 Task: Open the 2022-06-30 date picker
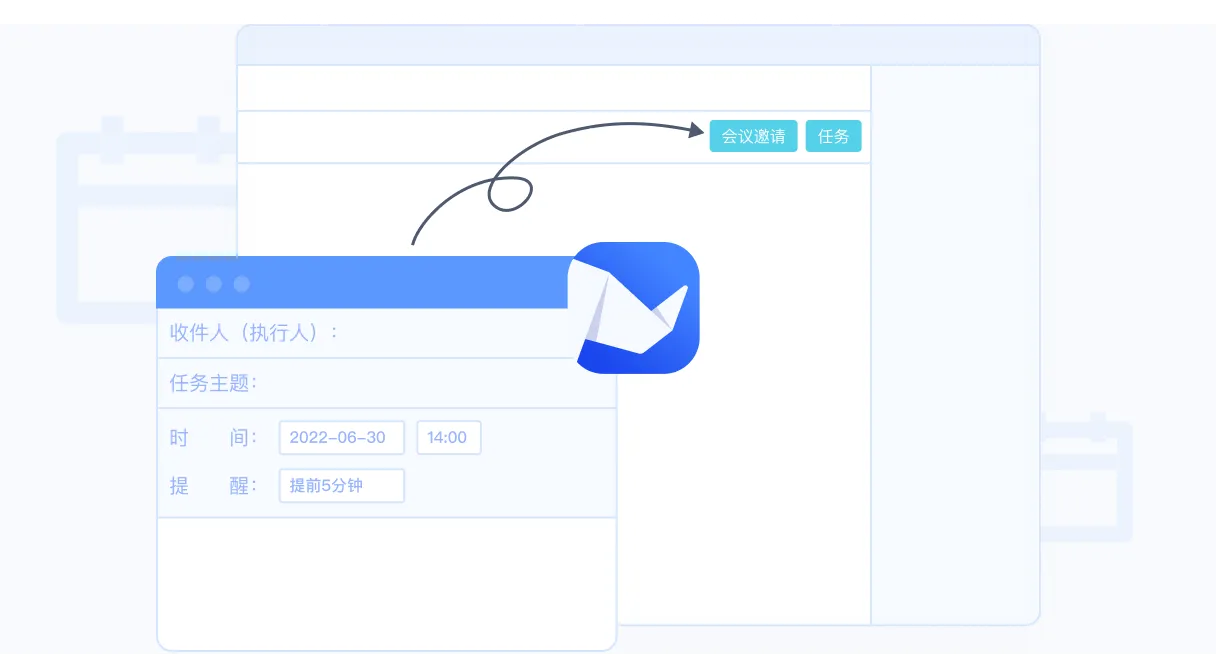(x=341, y=438)
